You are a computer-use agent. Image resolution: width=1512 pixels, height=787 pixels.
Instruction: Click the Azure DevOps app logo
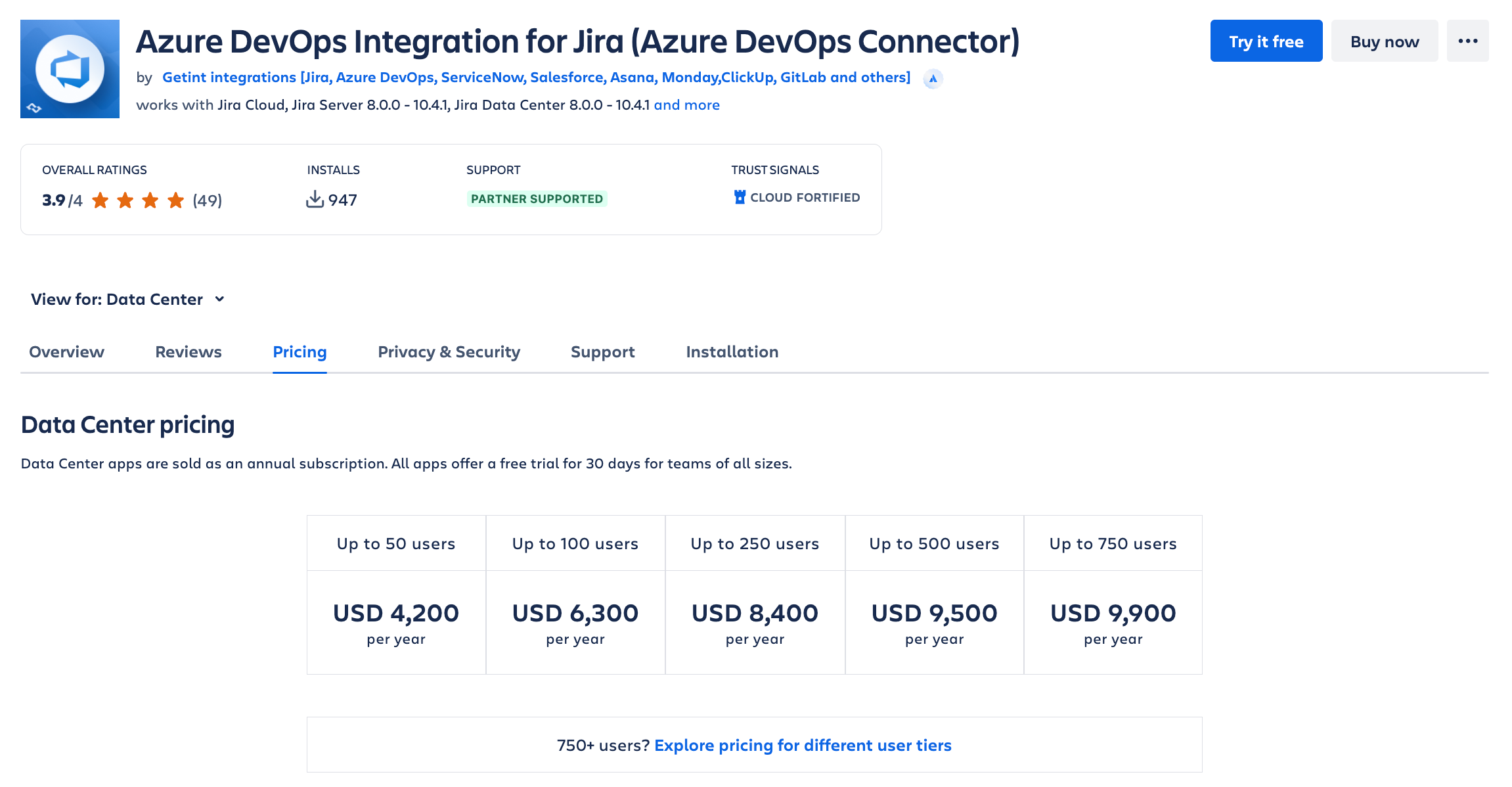pos(70,69)
